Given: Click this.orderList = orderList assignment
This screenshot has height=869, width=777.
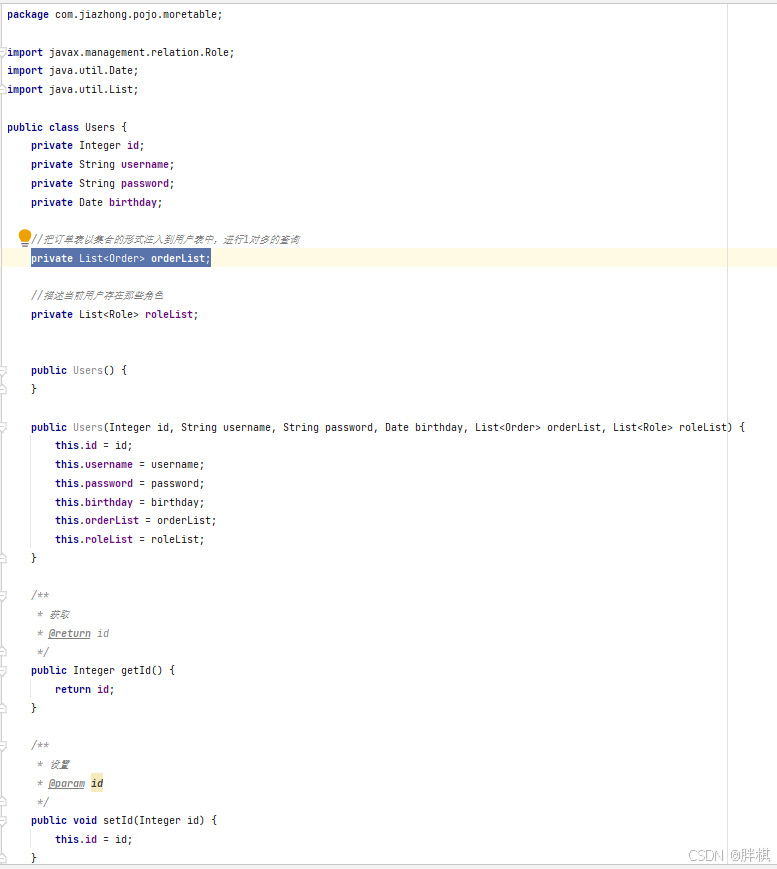Looking at the screenshot, I should (136, 520).
